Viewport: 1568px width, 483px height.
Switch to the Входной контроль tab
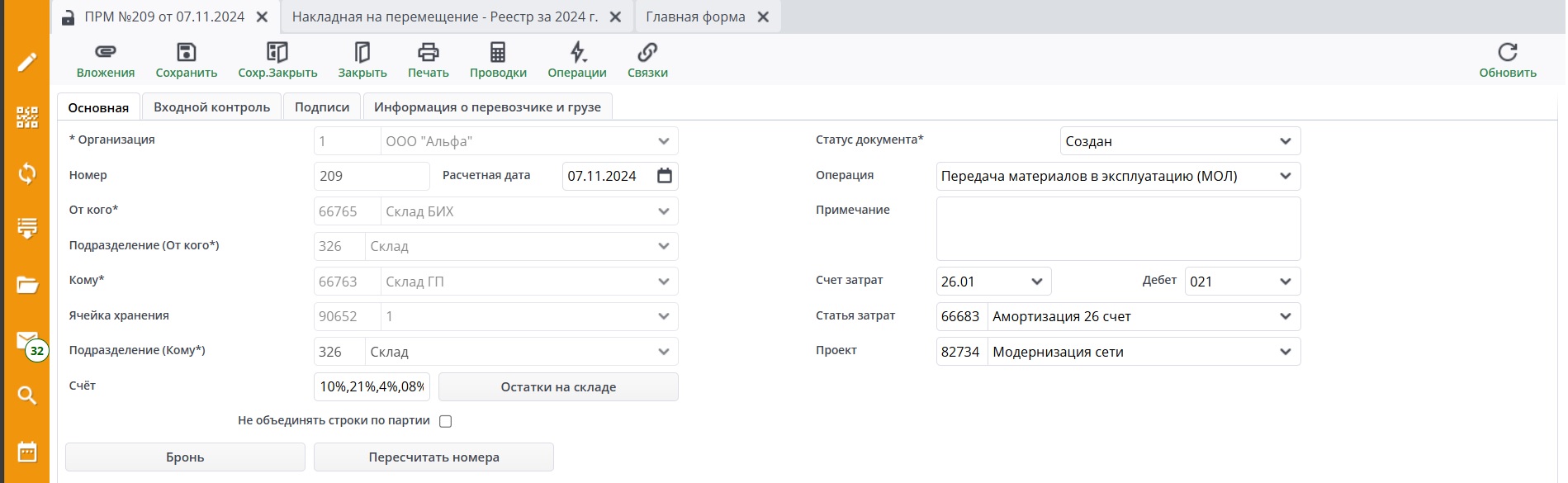pyautogui.click(x=211, y=107)
